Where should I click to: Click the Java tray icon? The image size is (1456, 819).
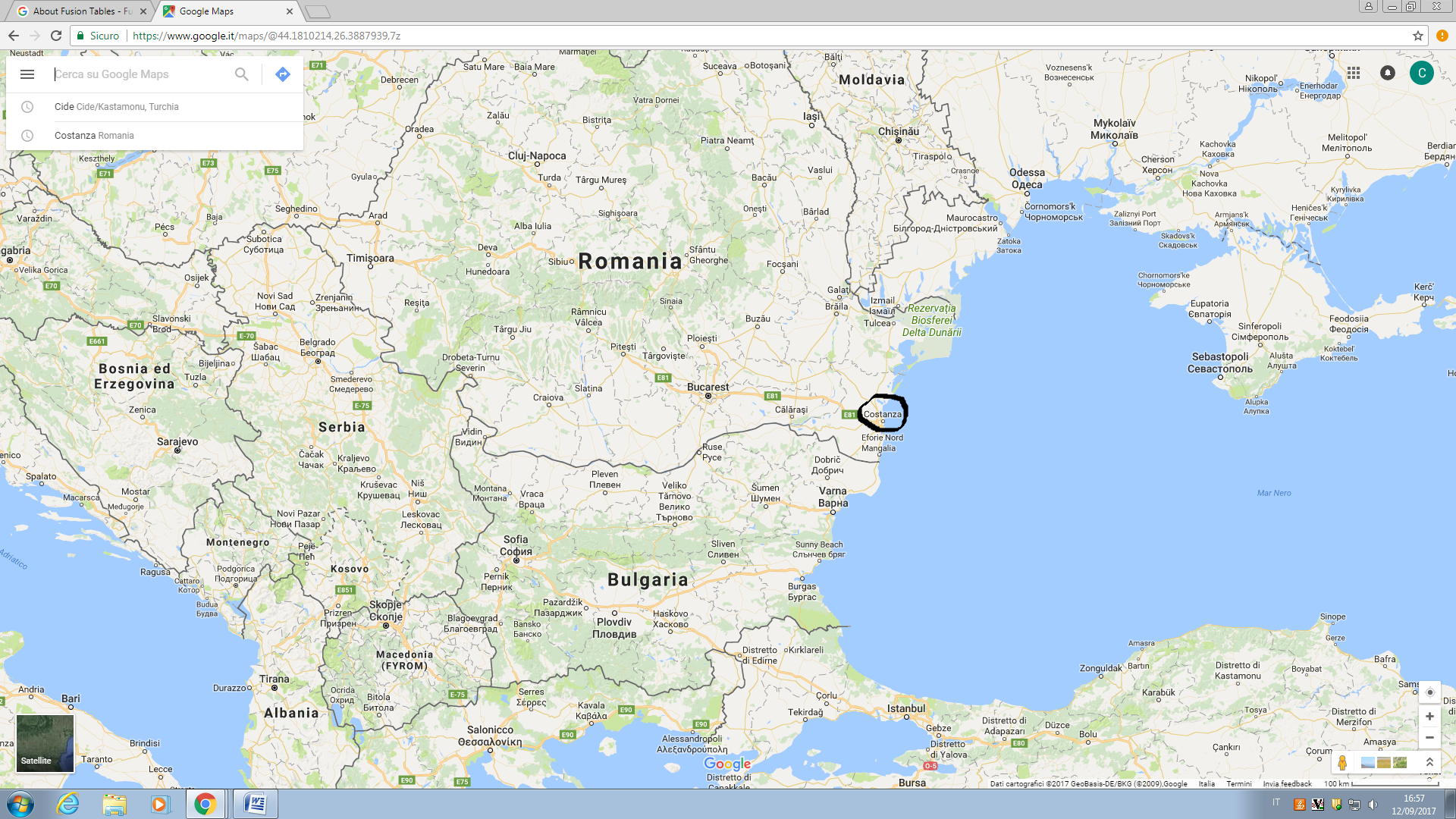[x=1300, y=805]
